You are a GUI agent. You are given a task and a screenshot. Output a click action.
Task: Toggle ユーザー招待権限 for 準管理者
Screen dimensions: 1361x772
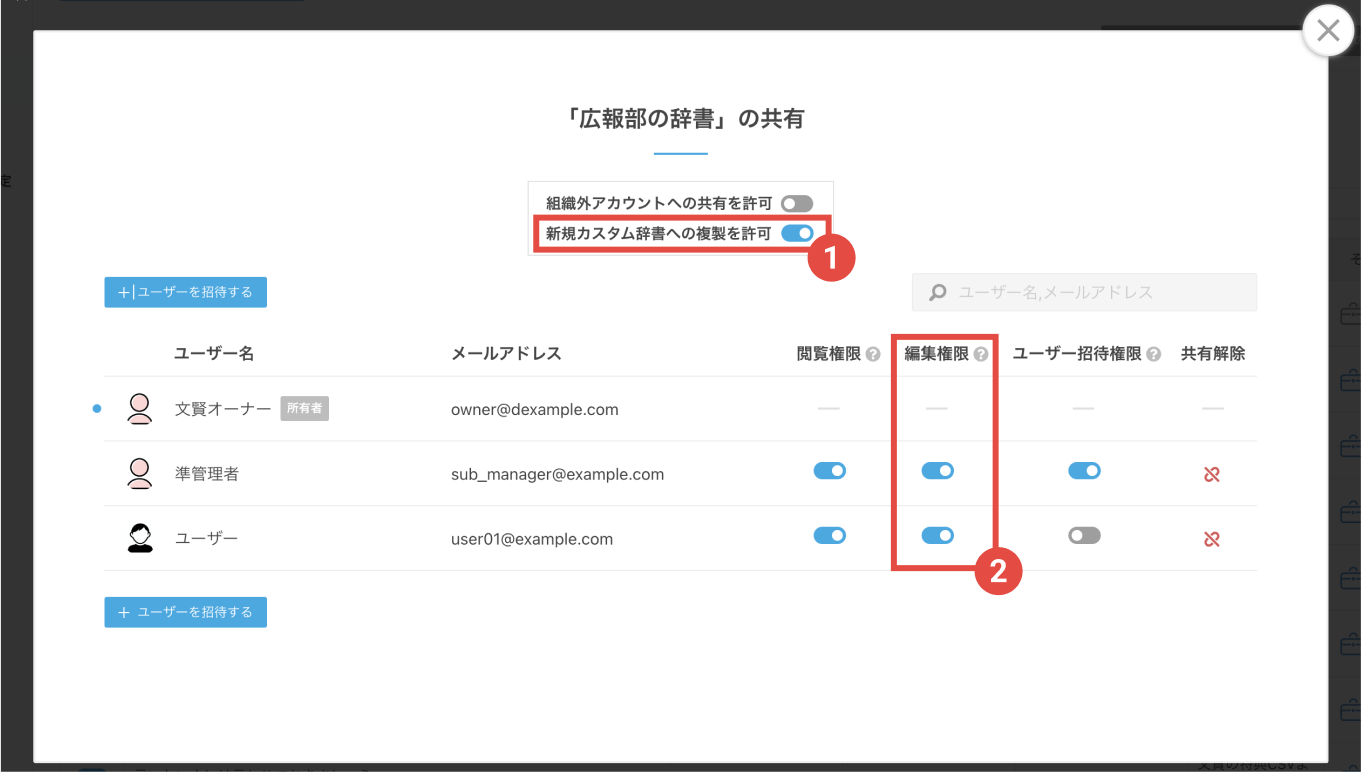(x=1084, y=471)
